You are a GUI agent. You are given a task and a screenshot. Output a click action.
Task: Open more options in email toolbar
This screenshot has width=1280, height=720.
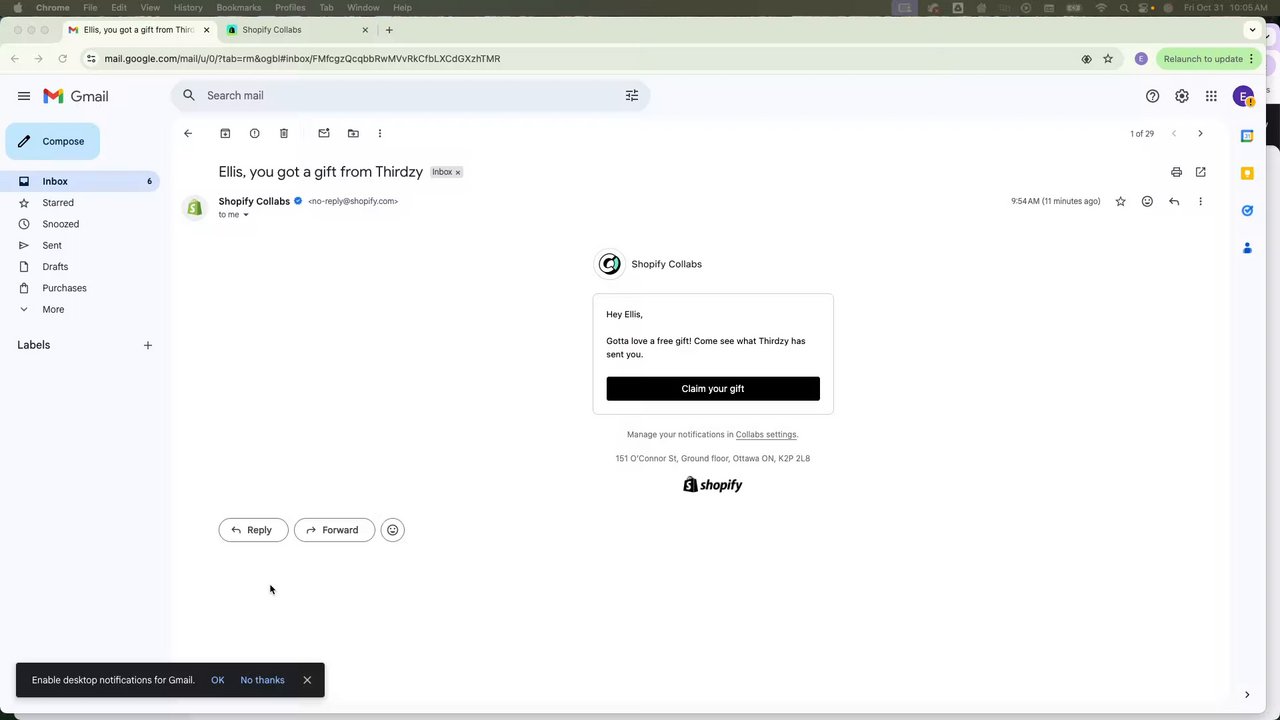click(380, 133)
